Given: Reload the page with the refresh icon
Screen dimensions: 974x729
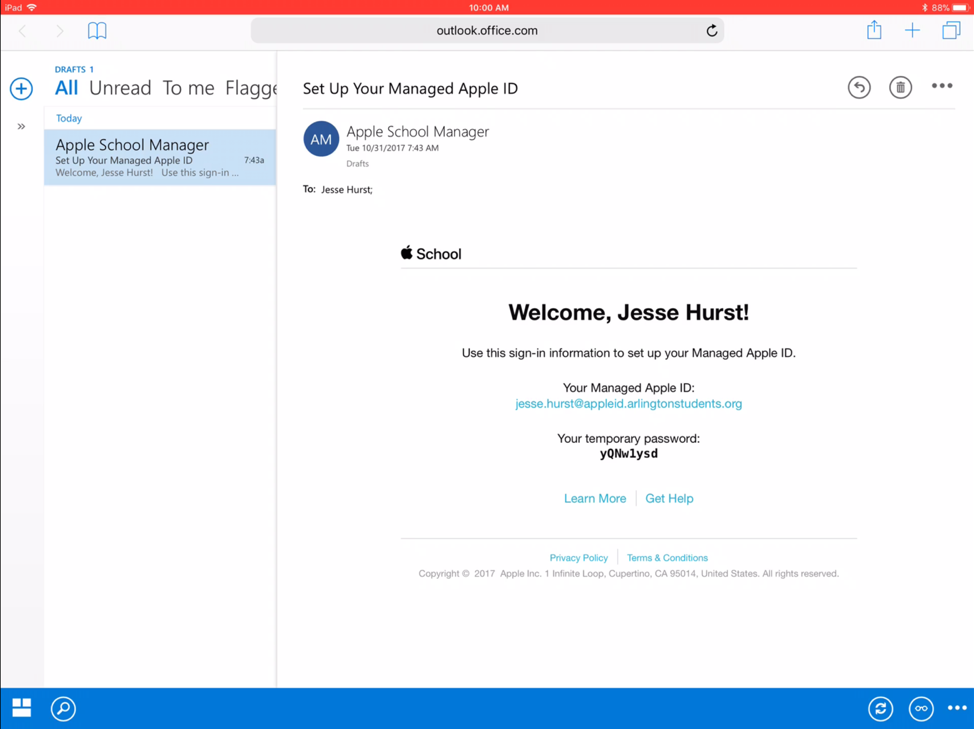Looking at the screenshot, I should pyautogui.click(x=712, y=30).
